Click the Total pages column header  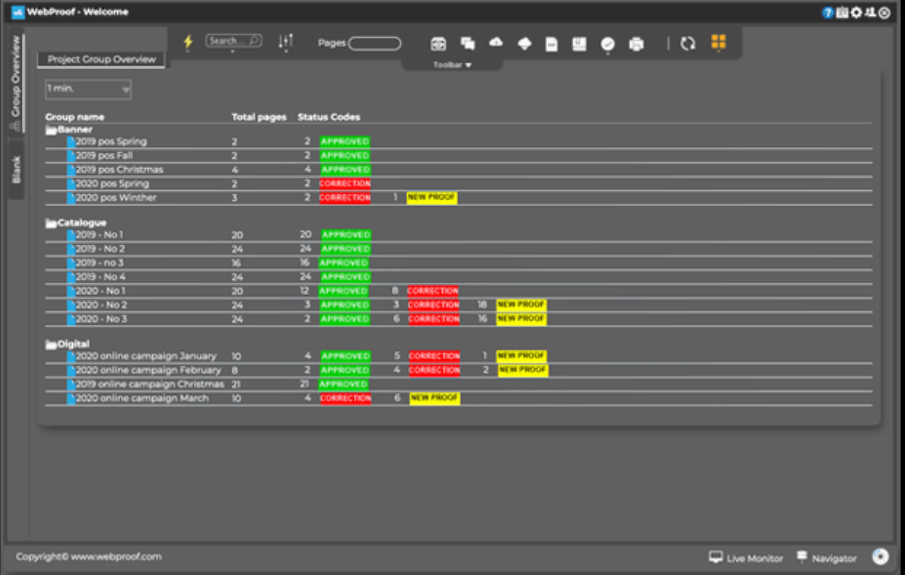point(259,117)
